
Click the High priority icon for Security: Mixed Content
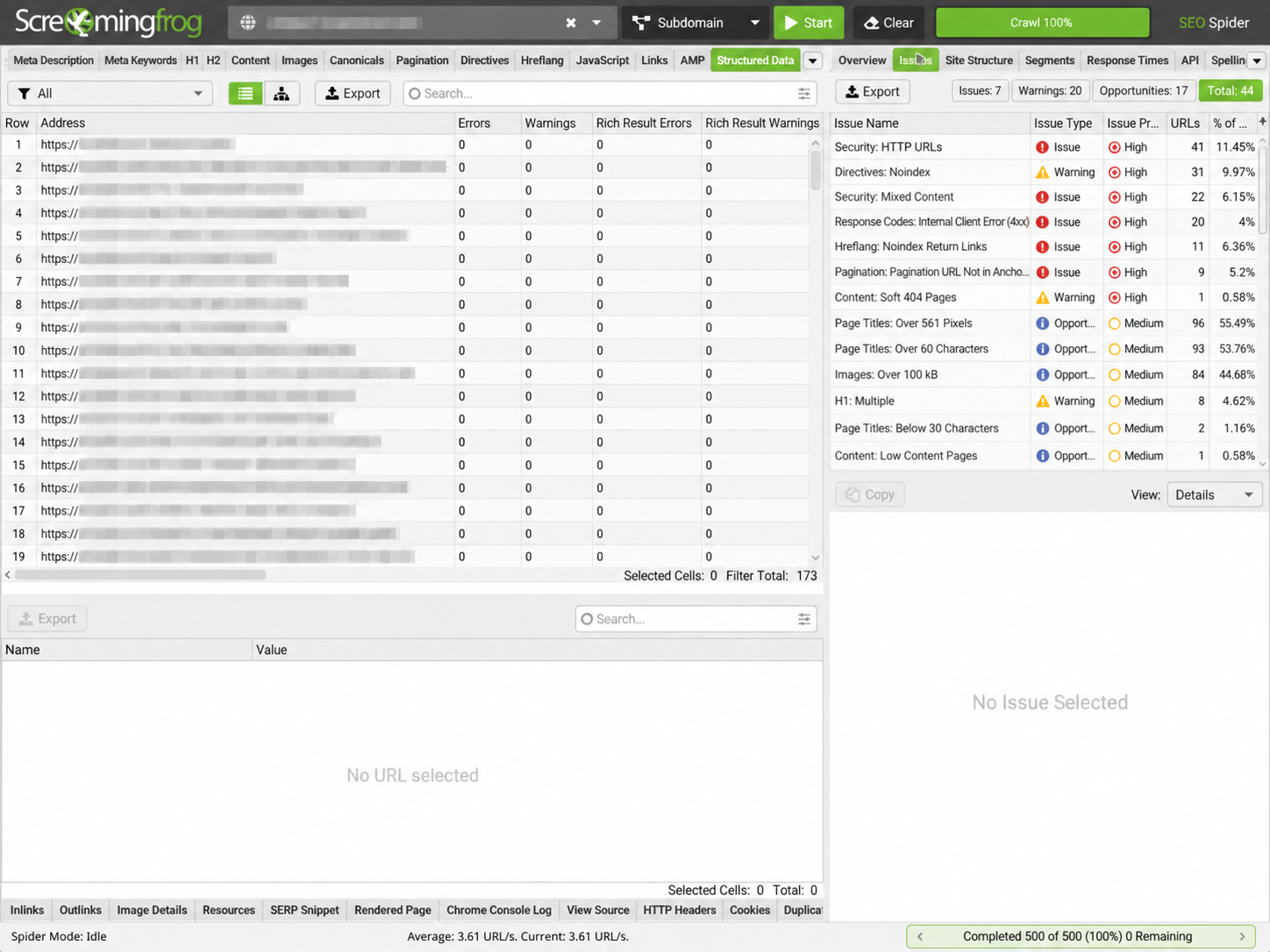coord(1114,197)
